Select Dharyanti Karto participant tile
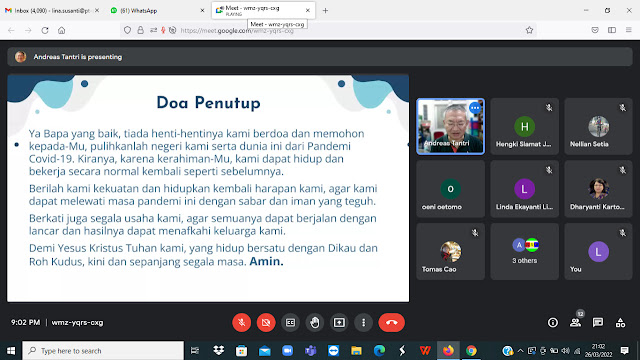The image size is (640, 360). click(598, 189)
